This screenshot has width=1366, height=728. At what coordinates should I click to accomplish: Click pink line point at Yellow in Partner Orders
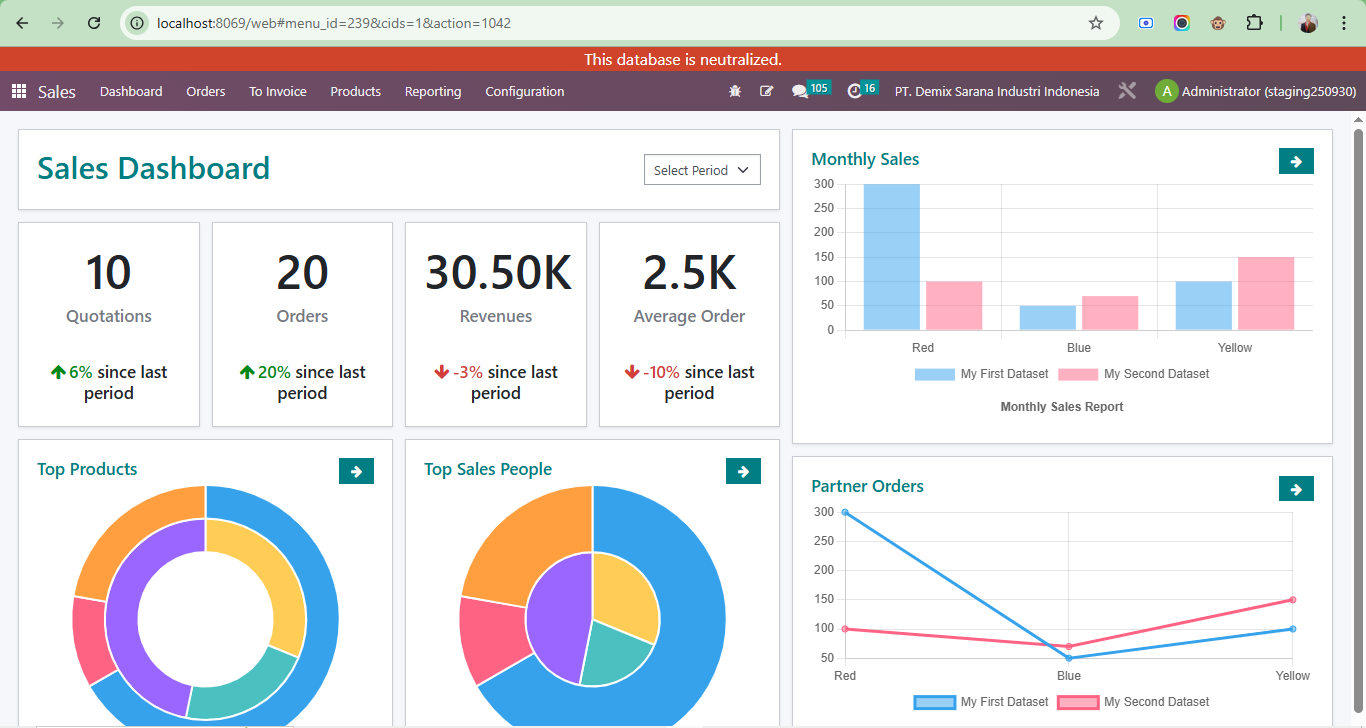coord(1293,600)
